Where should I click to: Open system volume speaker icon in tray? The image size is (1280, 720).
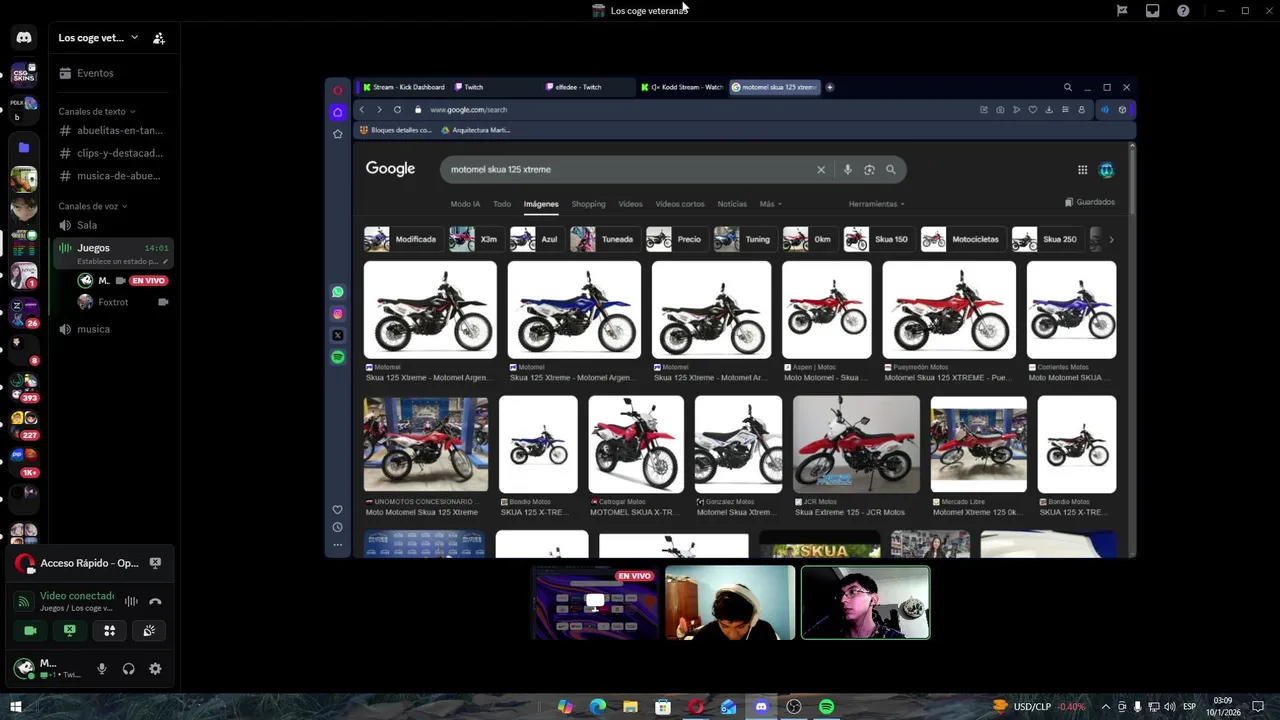[1169, 707]
